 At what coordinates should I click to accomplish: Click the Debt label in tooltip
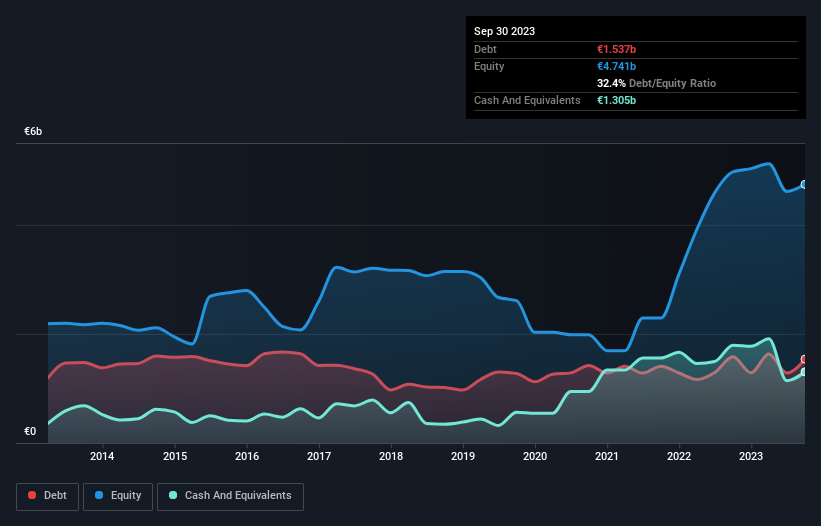tap(485, 49)
